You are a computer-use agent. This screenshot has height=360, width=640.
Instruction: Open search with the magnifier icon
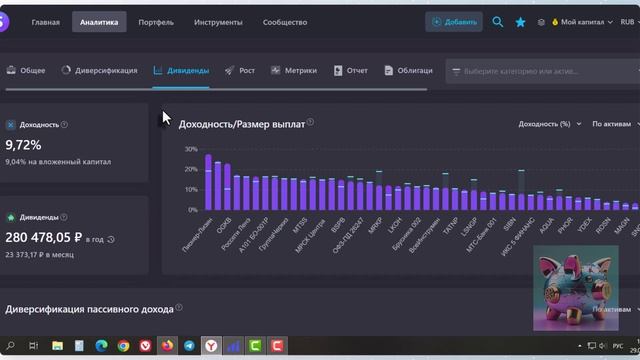pos(498,22)
